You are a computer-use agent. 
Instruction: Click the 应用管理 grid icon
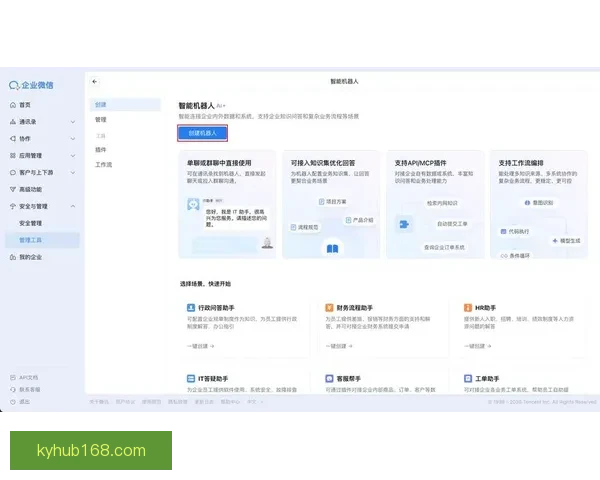point(13,155)
